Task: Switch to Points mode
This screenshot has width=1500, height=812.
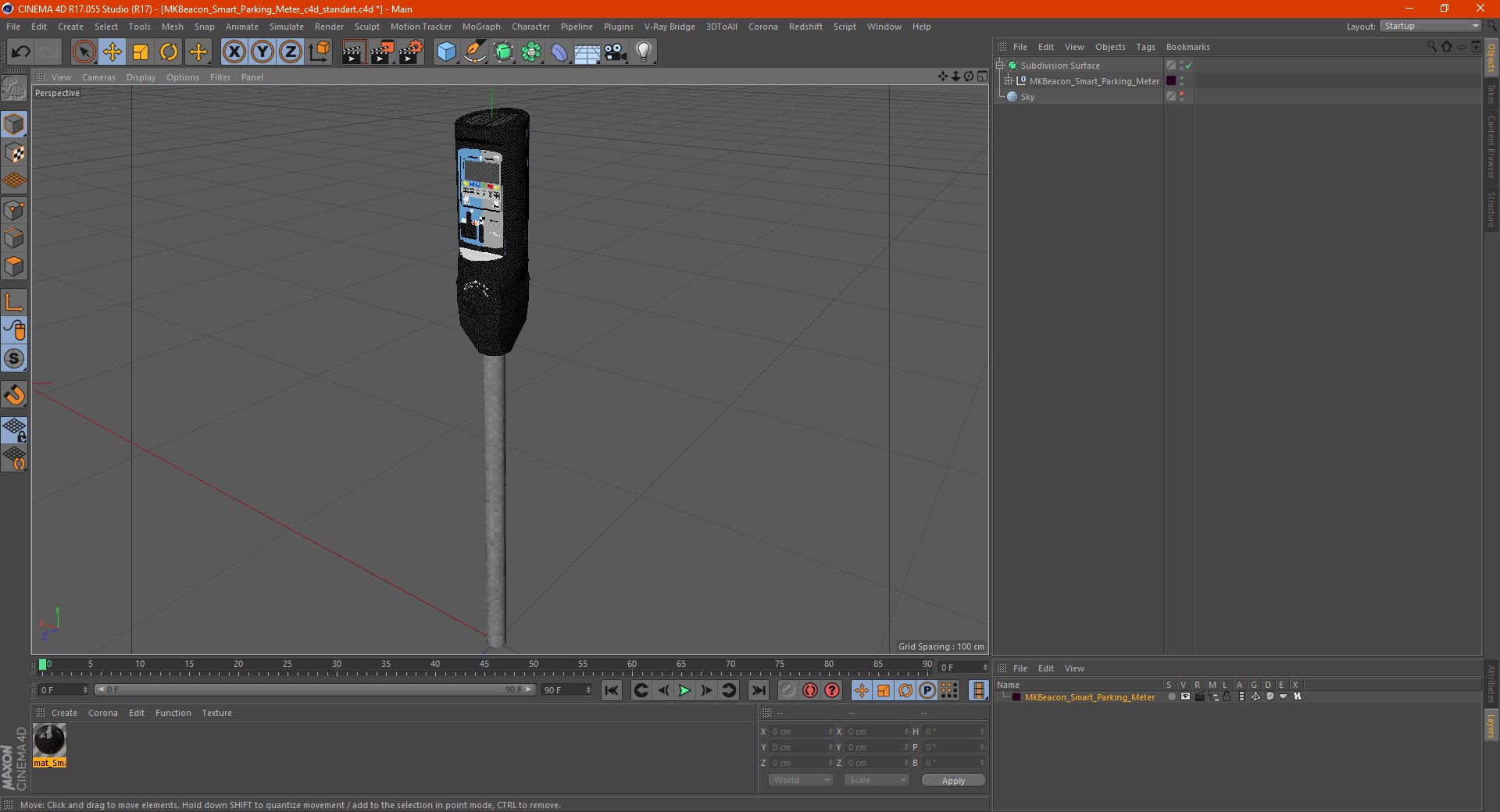Action: point(14,210)
